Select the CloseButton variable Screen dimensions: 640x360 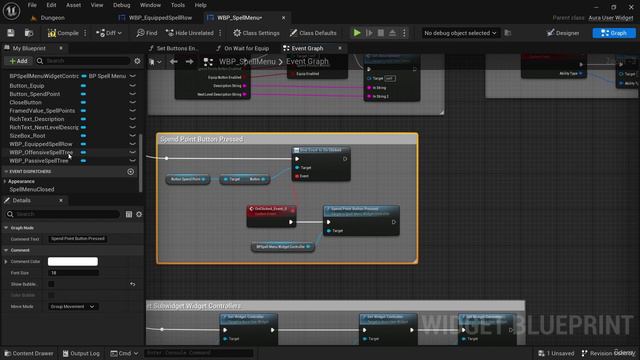click(25, 102)
